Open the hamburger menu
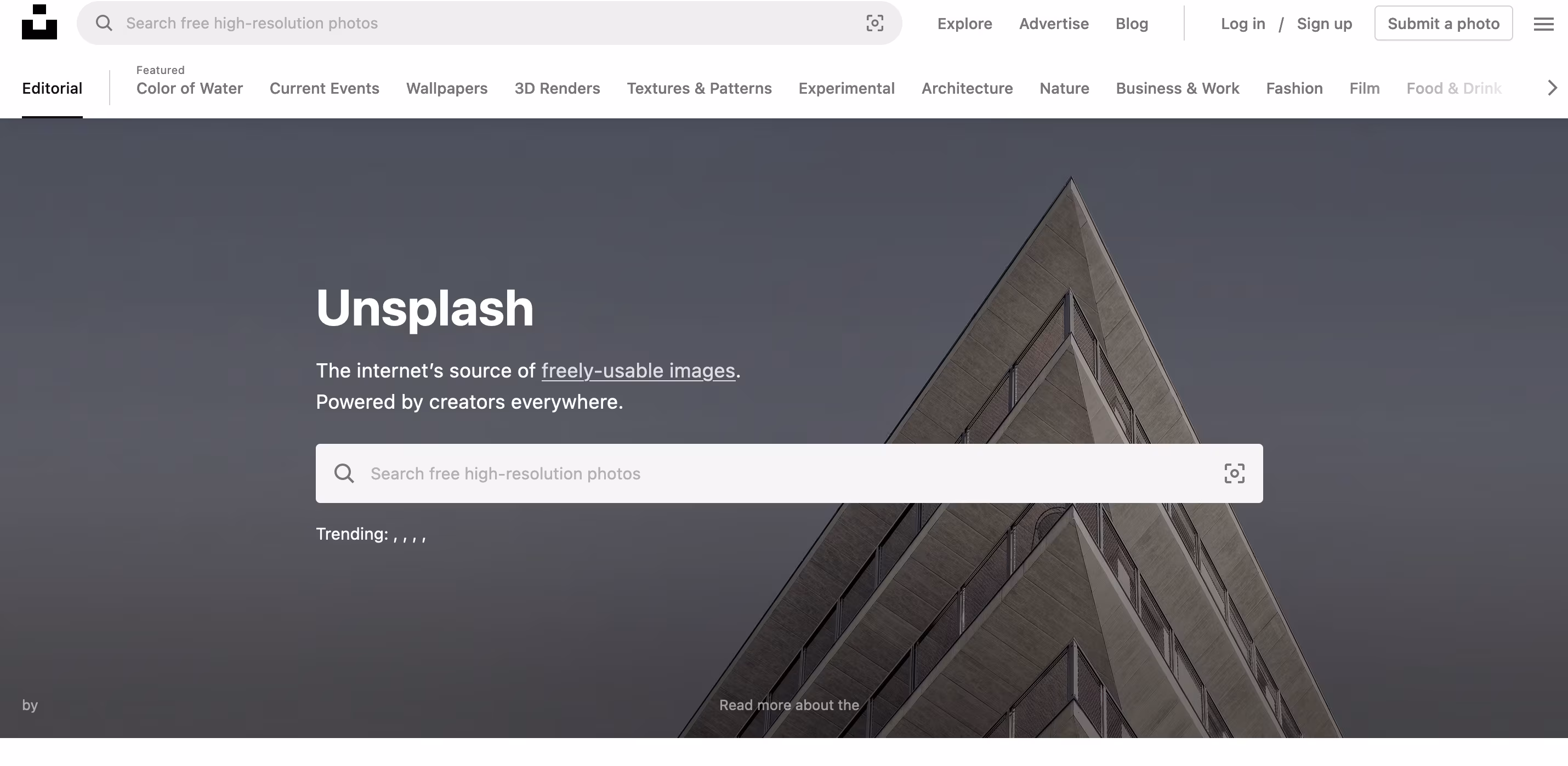The image size is (1568, 766). coord(1543,24)
